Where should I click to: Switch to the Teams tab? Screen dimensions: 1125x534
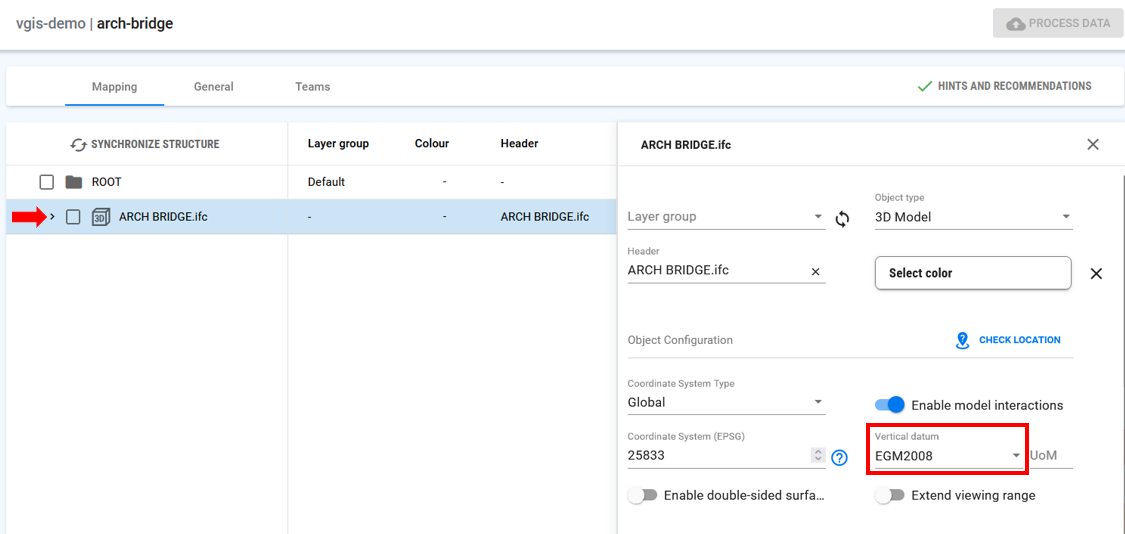tap(313, 87)
